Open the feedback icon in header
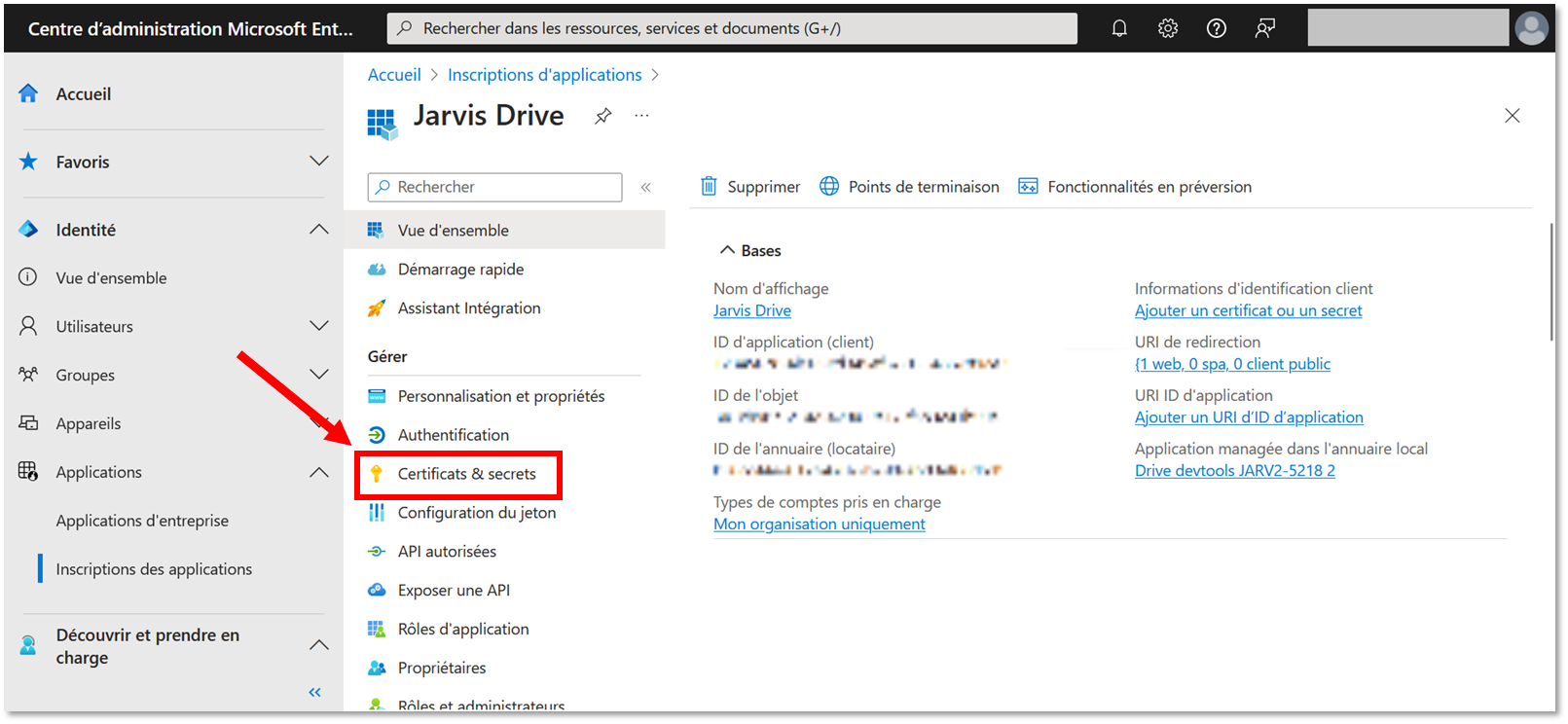Image resolution: width=1568 pixels, height=724 pixels. click(1265, 28)
